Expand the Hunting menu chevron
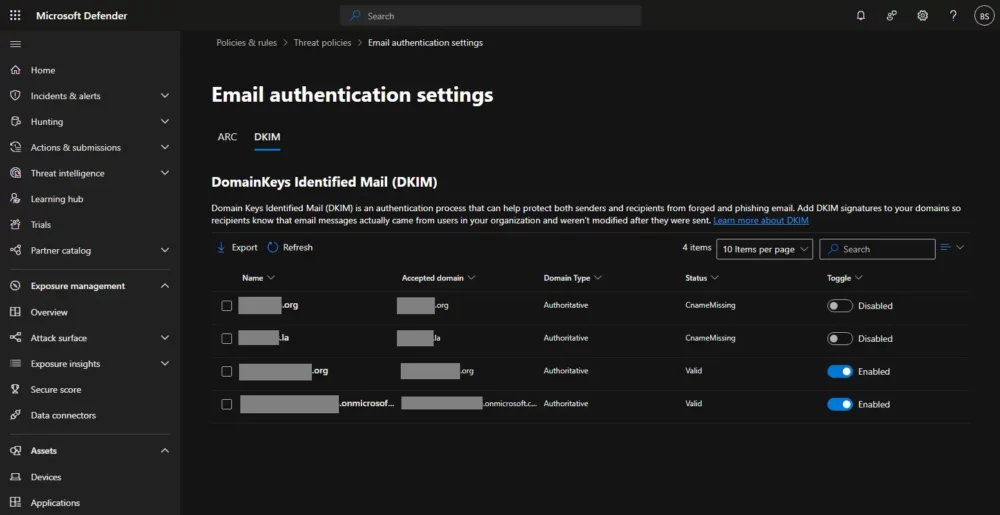The height and width of the screenshot is (515, 1000). click(x=165, y=121)
